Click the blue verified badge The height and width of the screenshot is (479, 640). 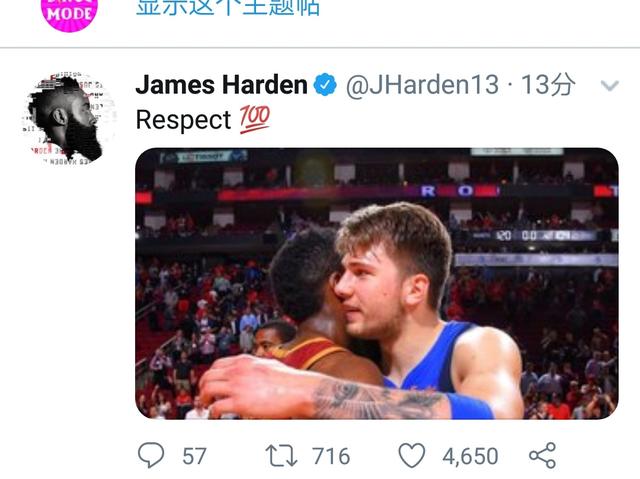point(325,85)
